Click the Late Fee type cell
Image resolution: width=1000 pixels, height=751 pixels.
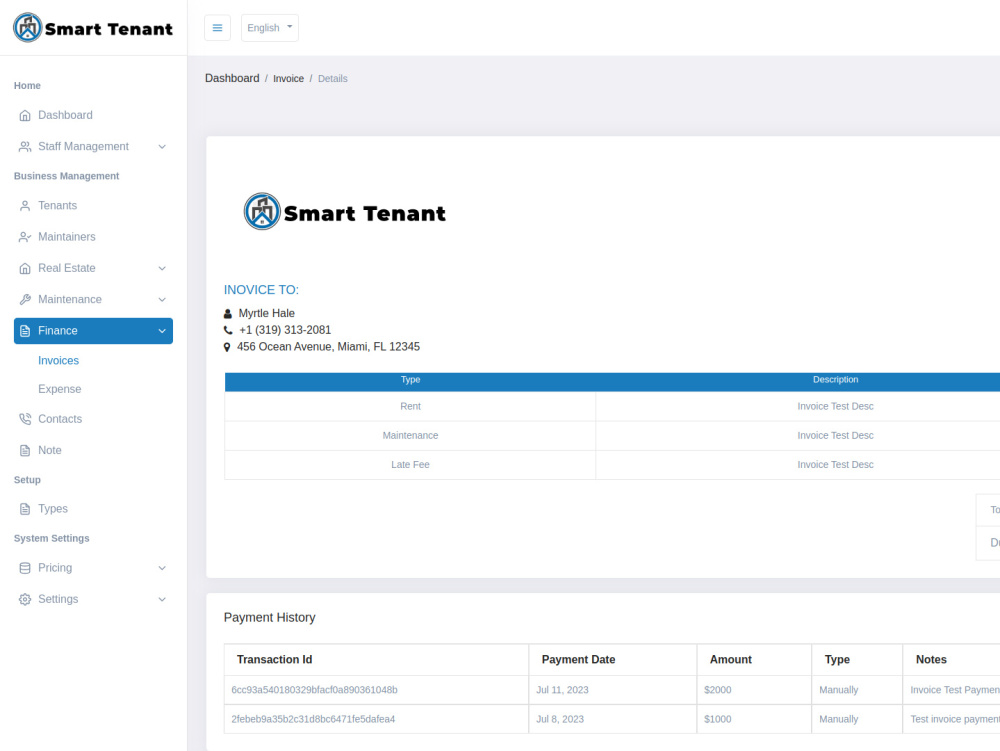click(x=410, y=465)
